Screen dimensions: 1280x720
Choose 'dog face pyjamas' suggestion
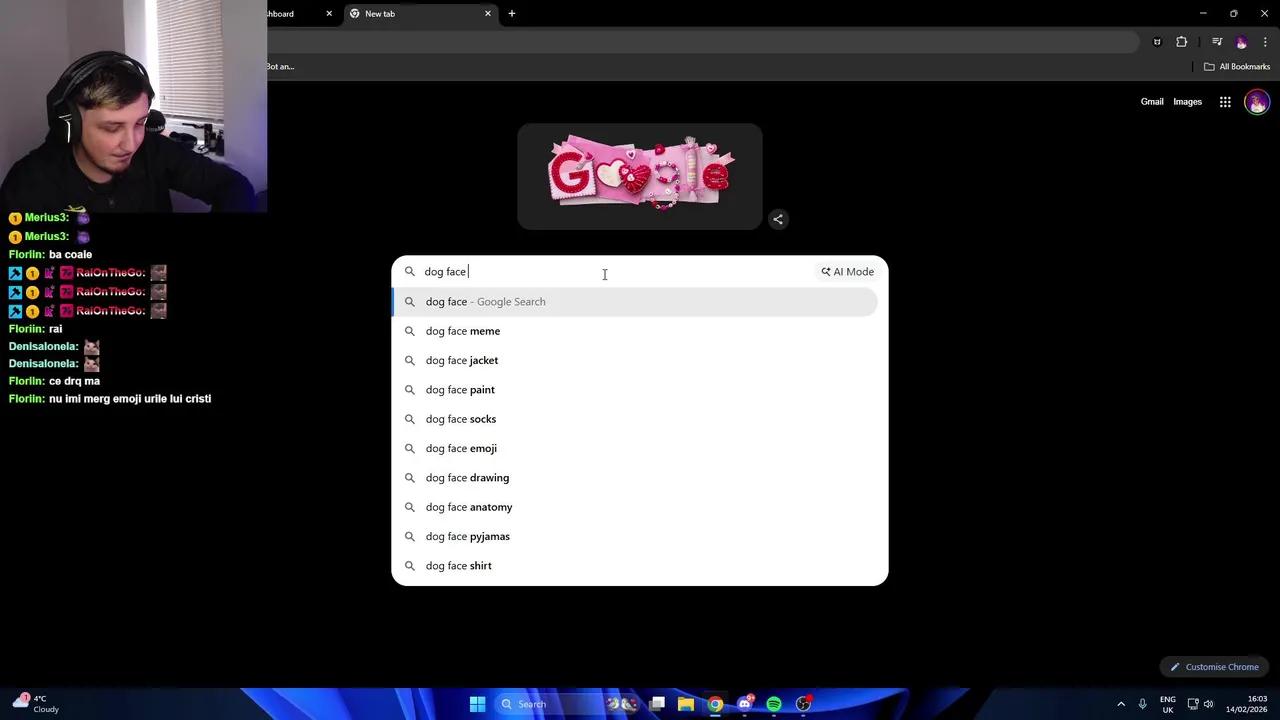[635, 536]
